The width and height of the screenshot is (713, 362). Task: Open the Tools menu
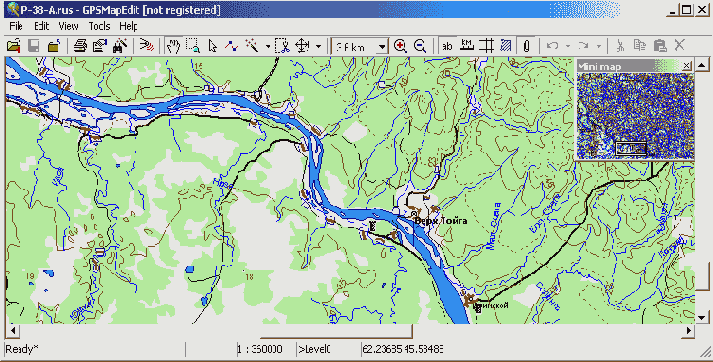(99, 26)
